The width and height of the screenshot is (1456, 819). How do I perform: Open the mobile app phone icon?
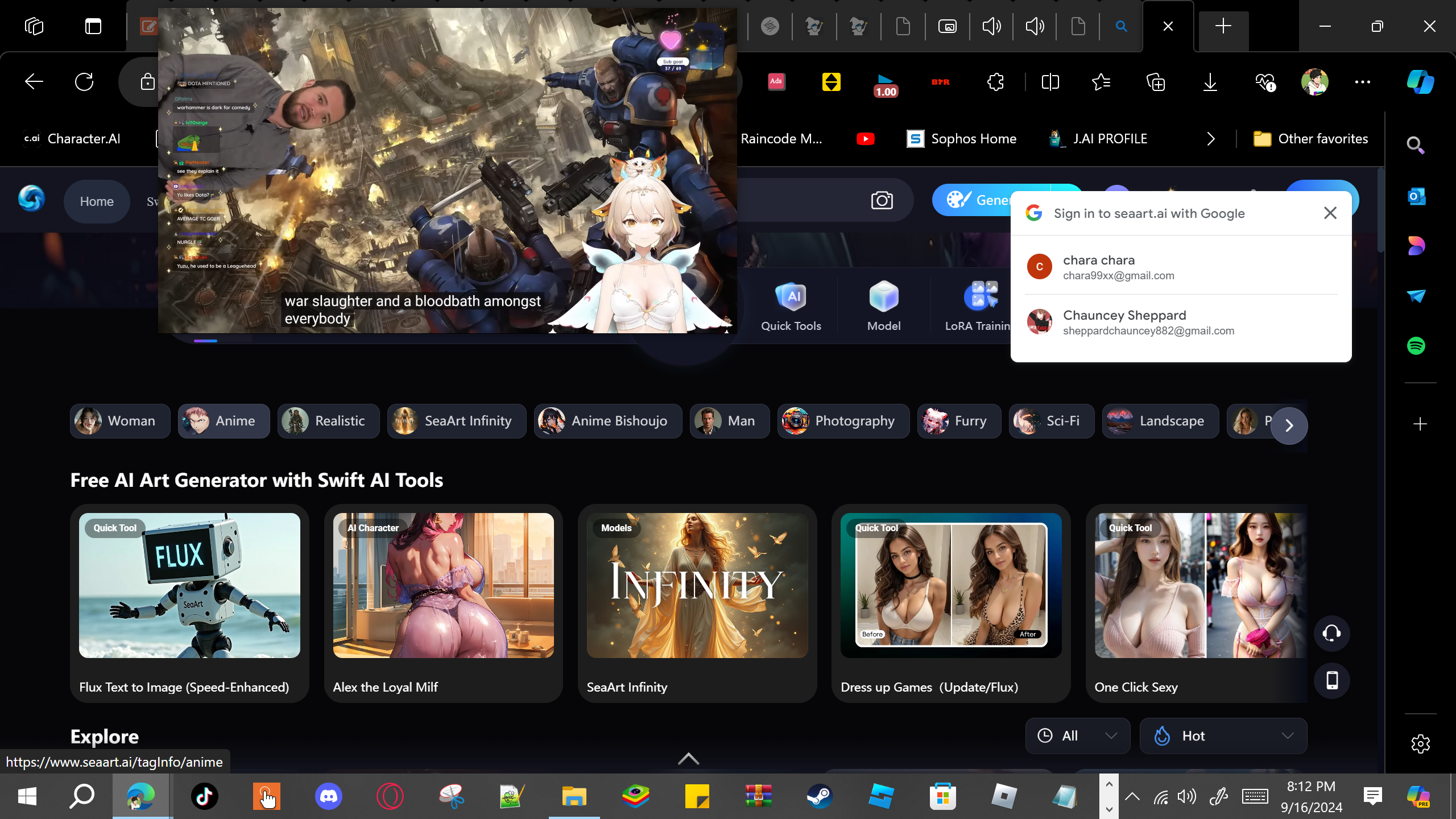coord(1331,680)
